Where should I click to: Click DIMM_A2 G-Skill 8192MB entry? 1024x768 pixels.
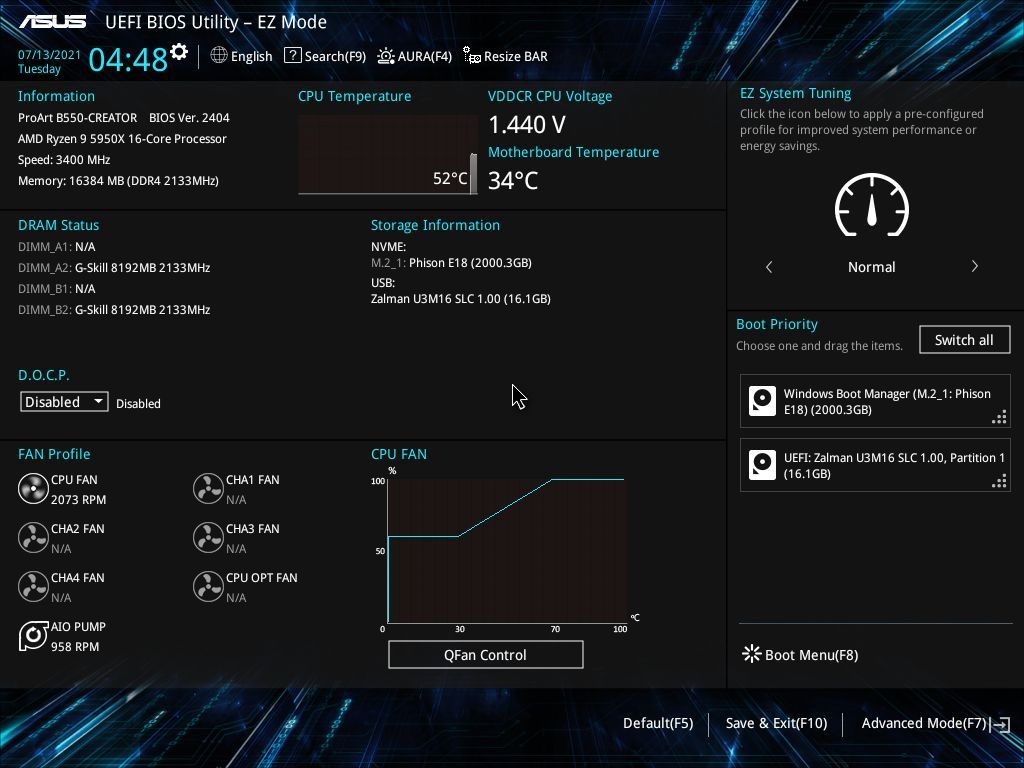pos(114,268)
